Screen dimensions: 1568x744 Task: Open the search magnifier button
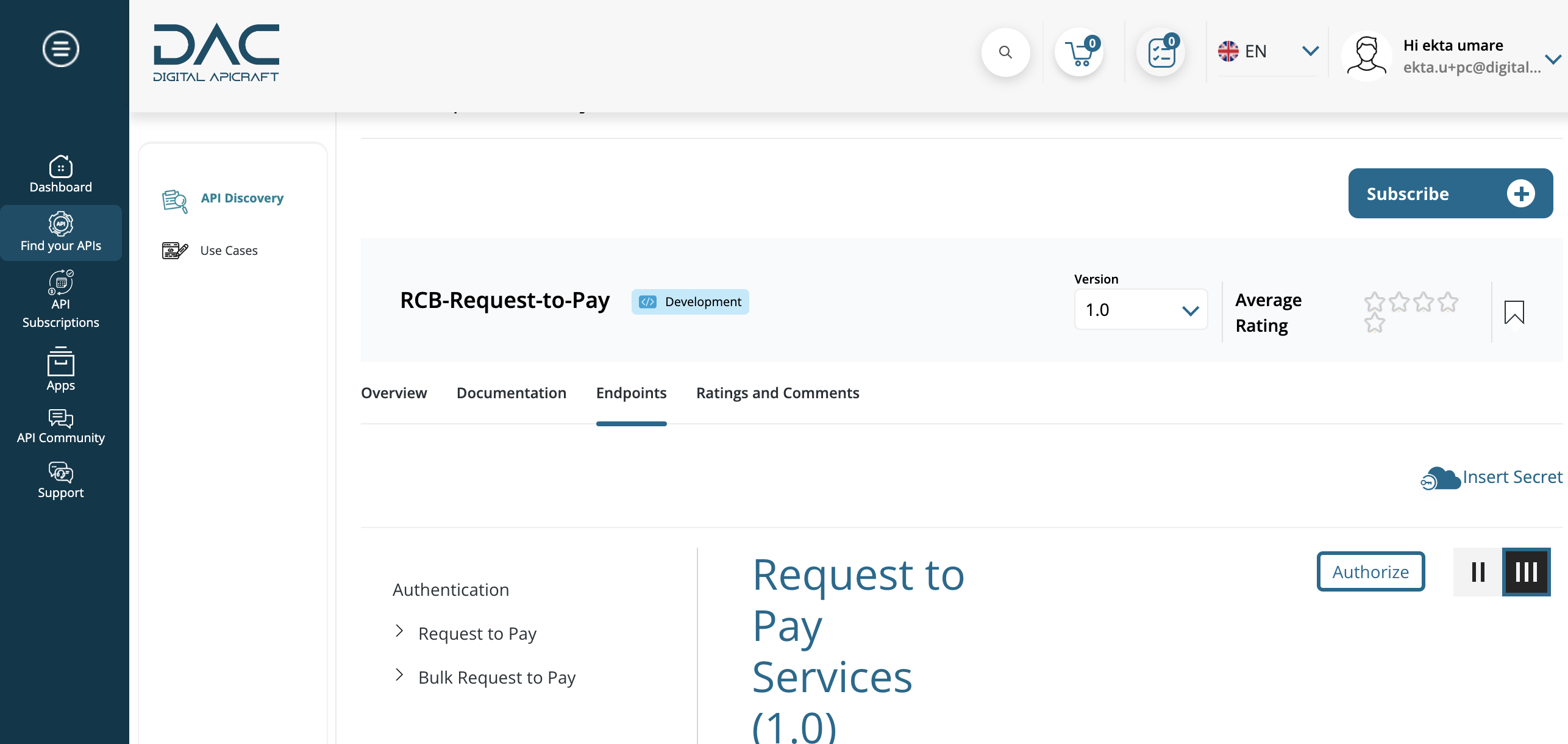(1006, 52)
